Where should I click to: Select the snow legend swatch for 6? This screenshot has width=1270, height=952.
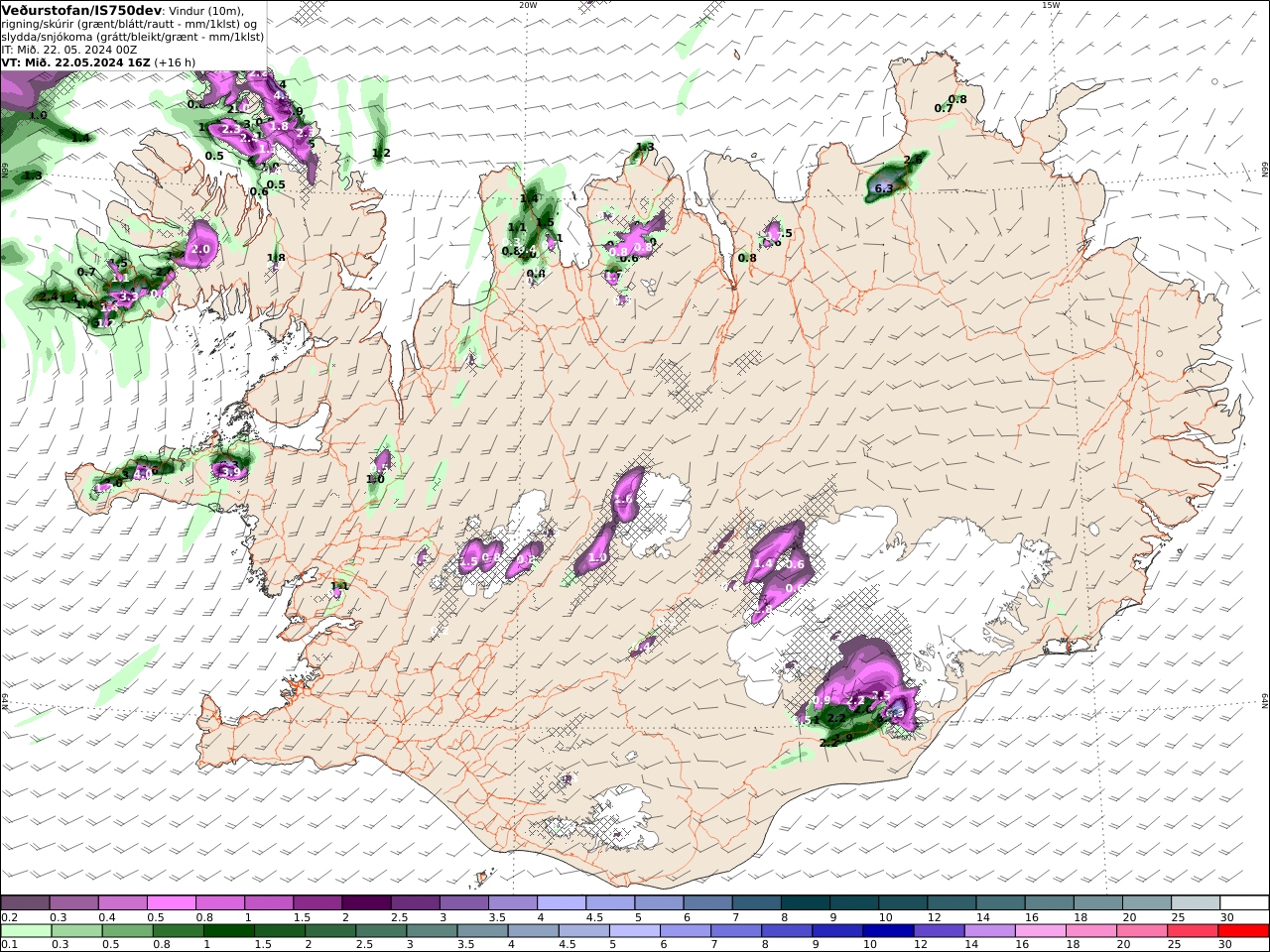(x=710, y=903)
